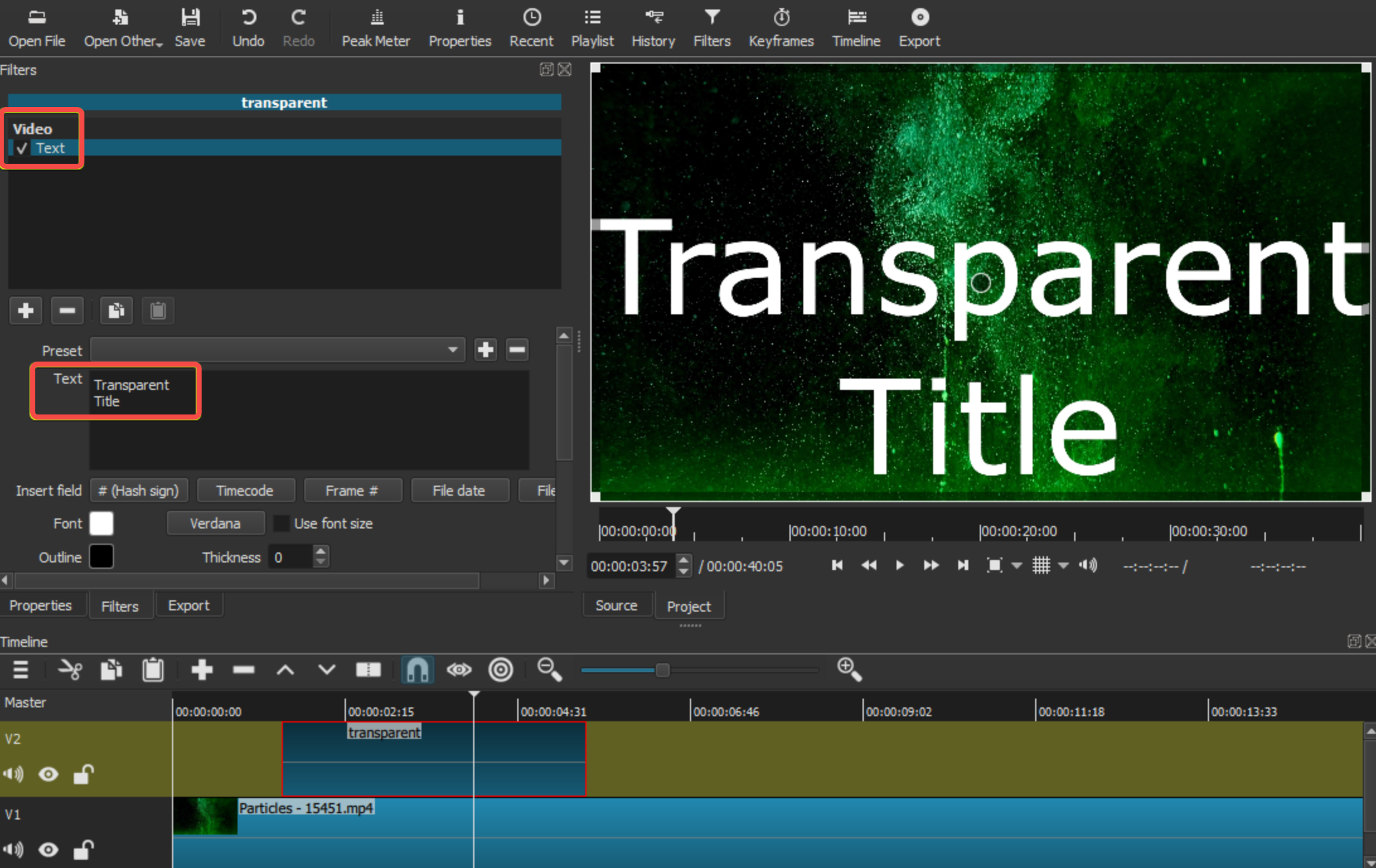Insert the Hash sign field
The width and height of the screenshot is (1376, 868).
(139, 491)
